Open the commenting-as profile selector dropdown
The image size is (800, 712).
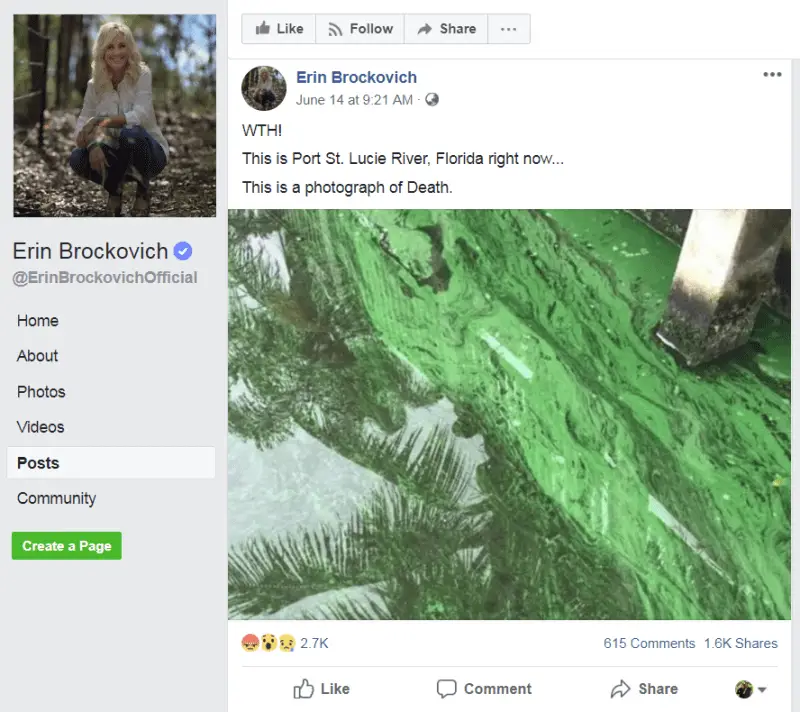(x=751, y=689)
